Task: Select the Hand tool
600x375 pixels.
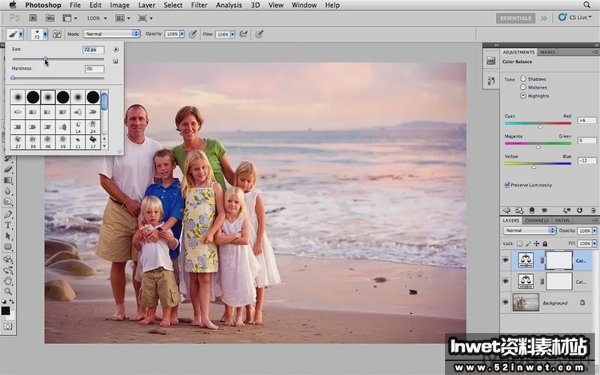Action: pos(8,281)
